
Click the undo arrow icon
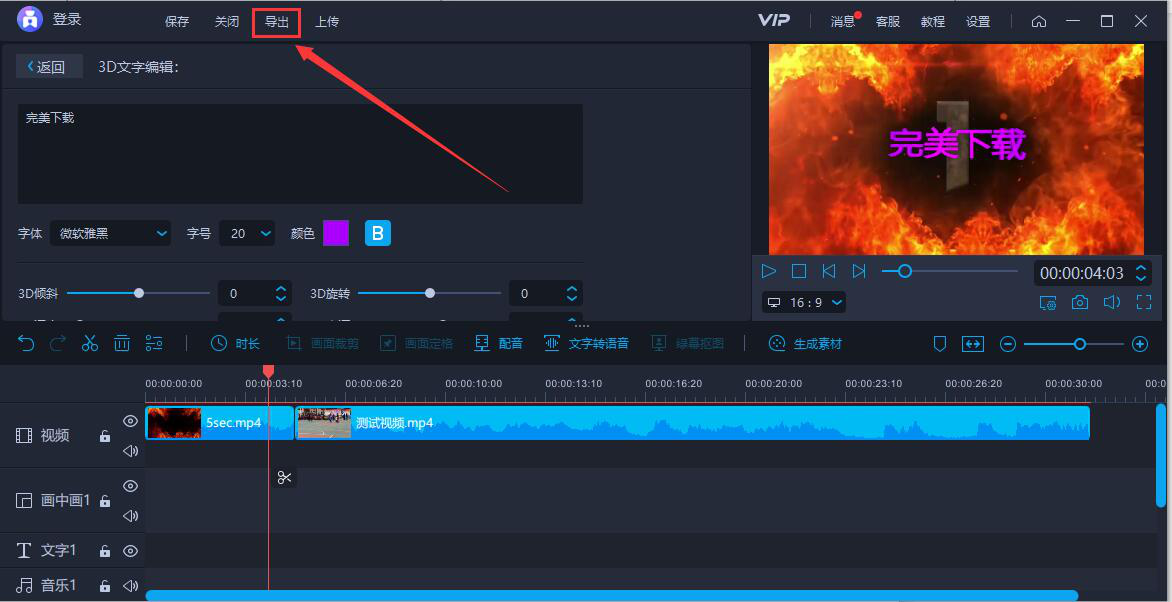(x=26, y=343)
